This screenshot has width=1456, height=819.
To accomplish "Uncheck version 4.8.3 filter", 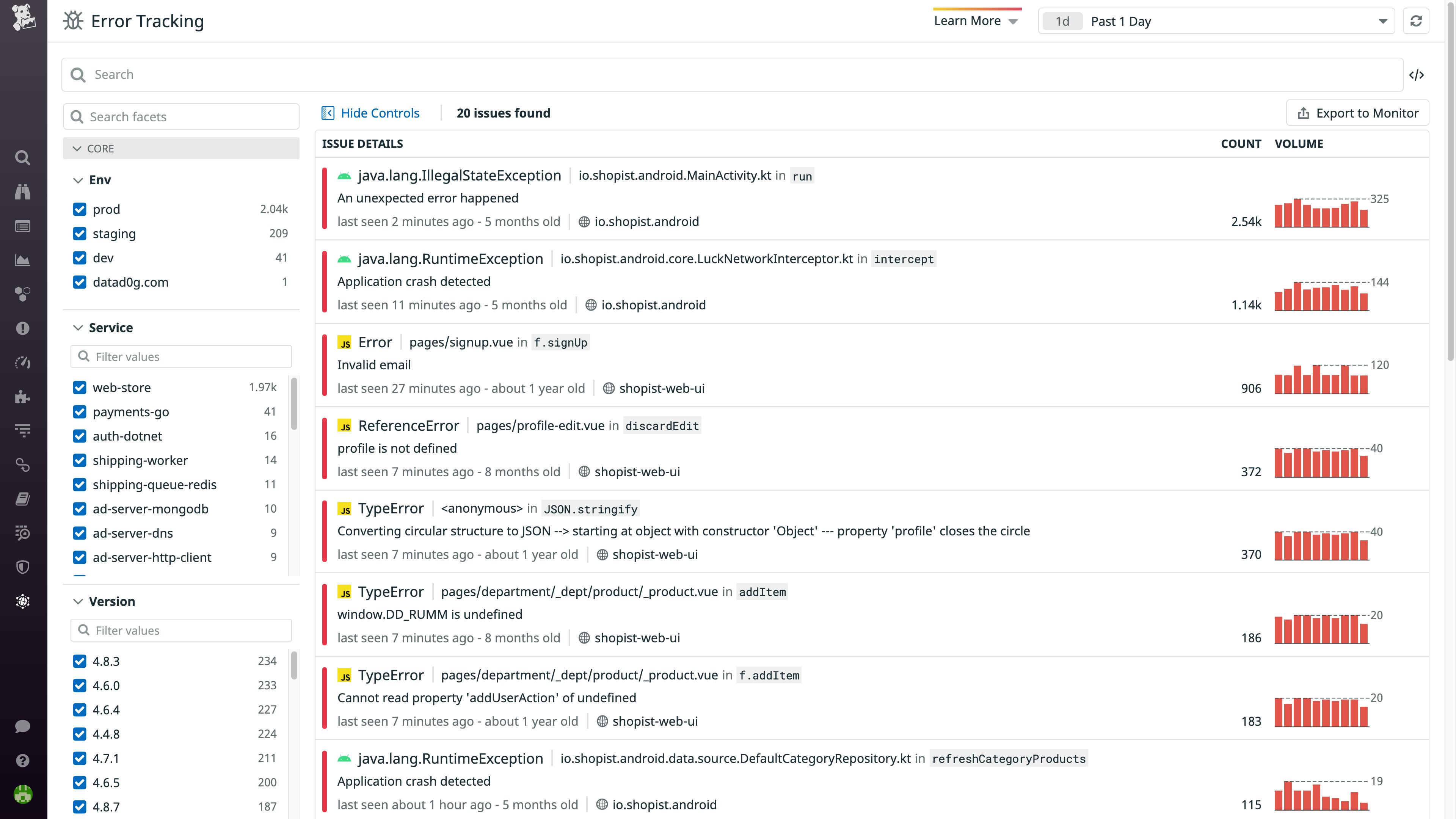I will [x=79, y=661].
